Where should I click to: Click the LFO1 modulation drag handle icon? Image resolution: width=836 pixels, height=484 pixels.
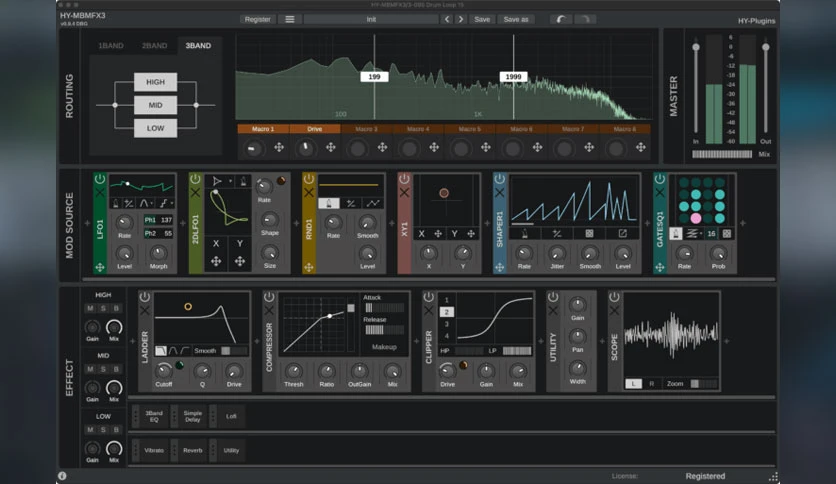click(100, 267)
